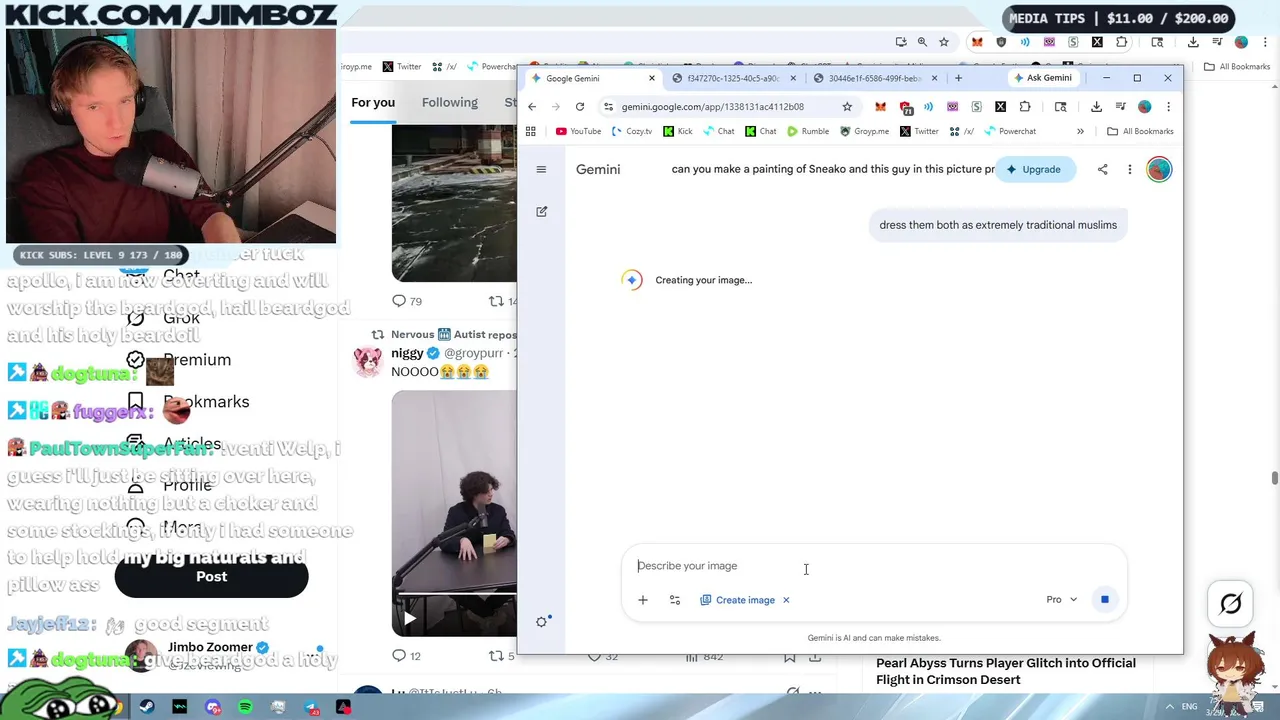Click the Post button on X
This screenshot has width=1280, height=720.
point(211,576)
